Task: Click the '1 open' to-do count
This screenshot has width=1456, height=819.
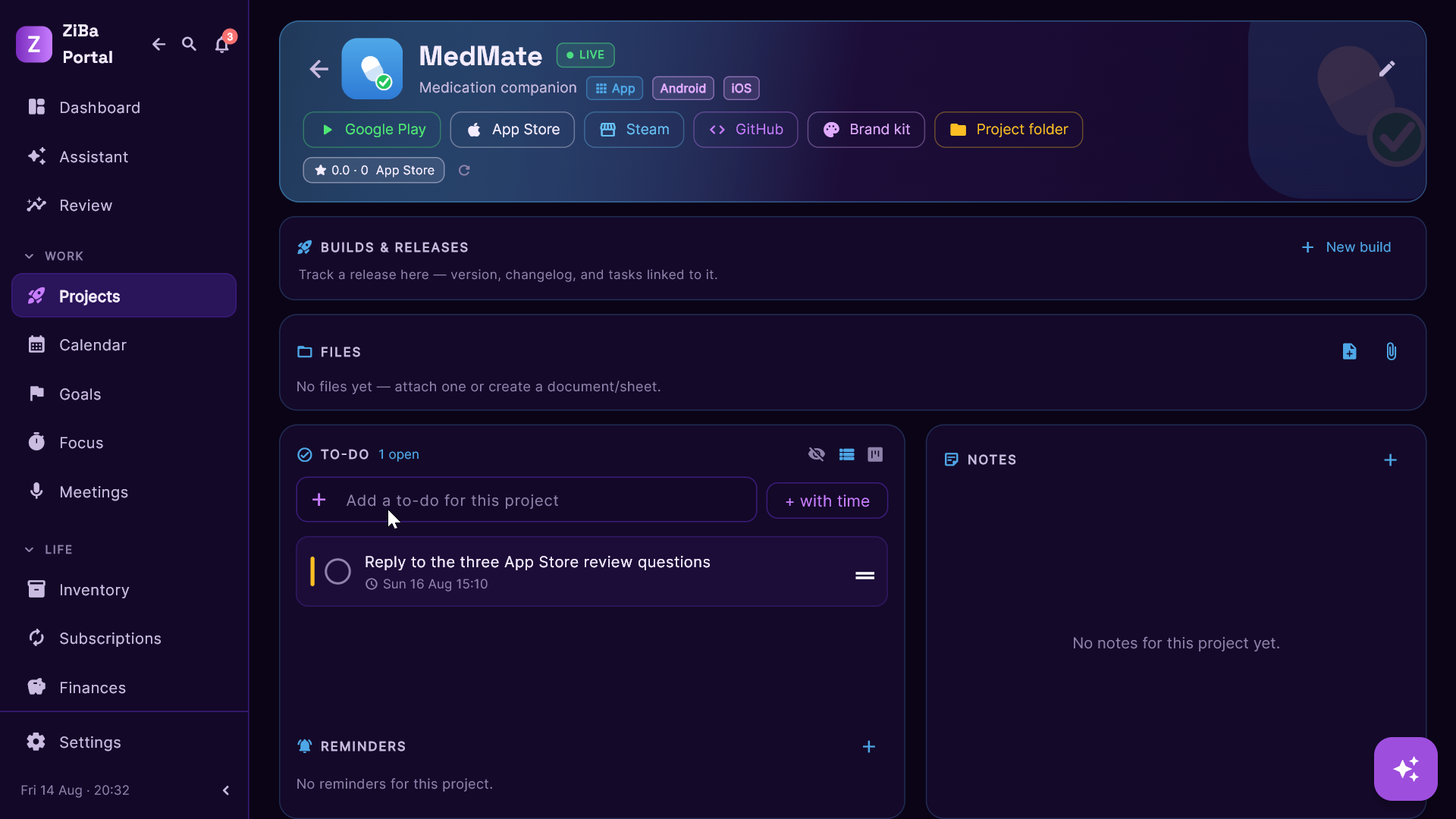Action: coord(399,455)
